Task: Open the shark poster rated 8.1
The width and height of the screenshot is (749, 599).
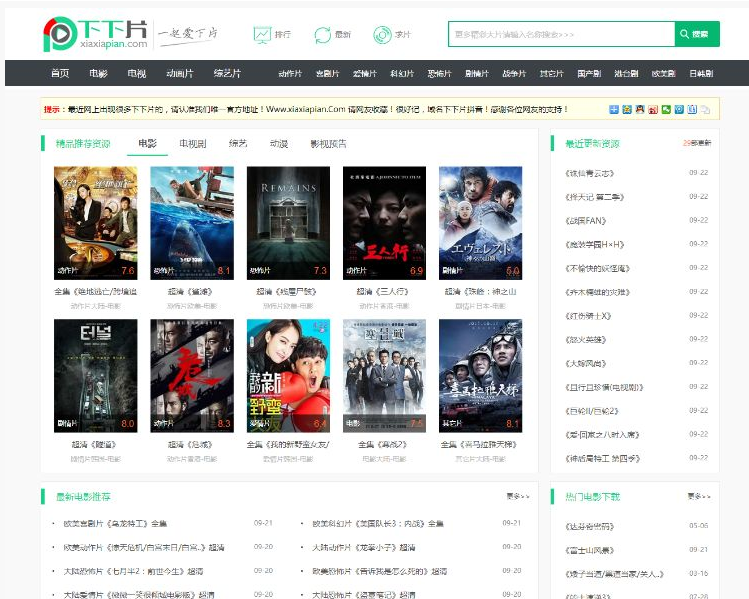Action: pos(192,223)
